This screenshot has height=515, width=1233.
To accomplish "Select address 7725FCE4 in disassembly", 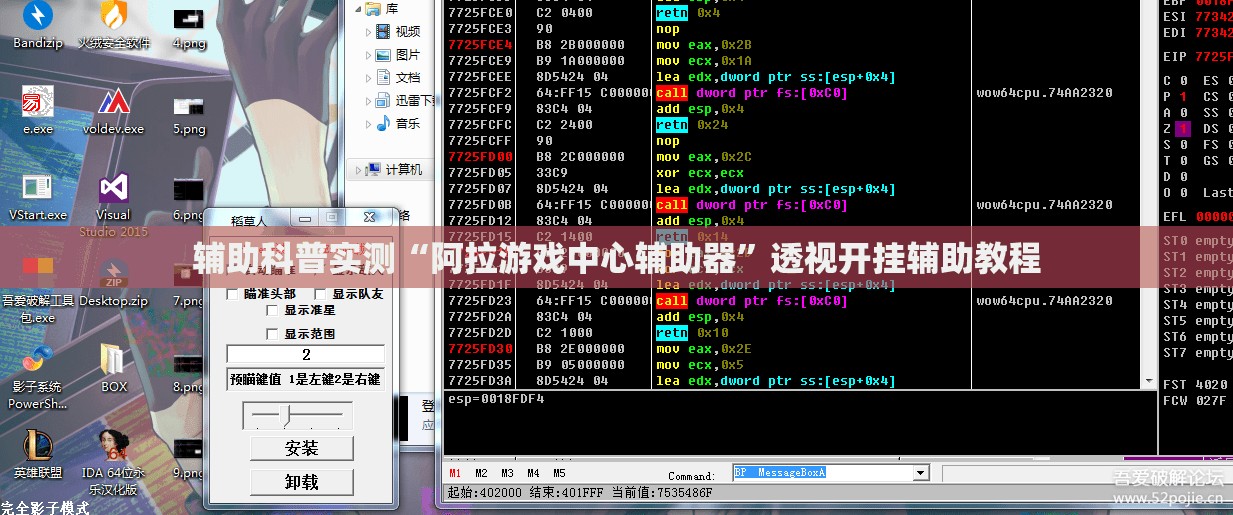I will pos(480,45).
